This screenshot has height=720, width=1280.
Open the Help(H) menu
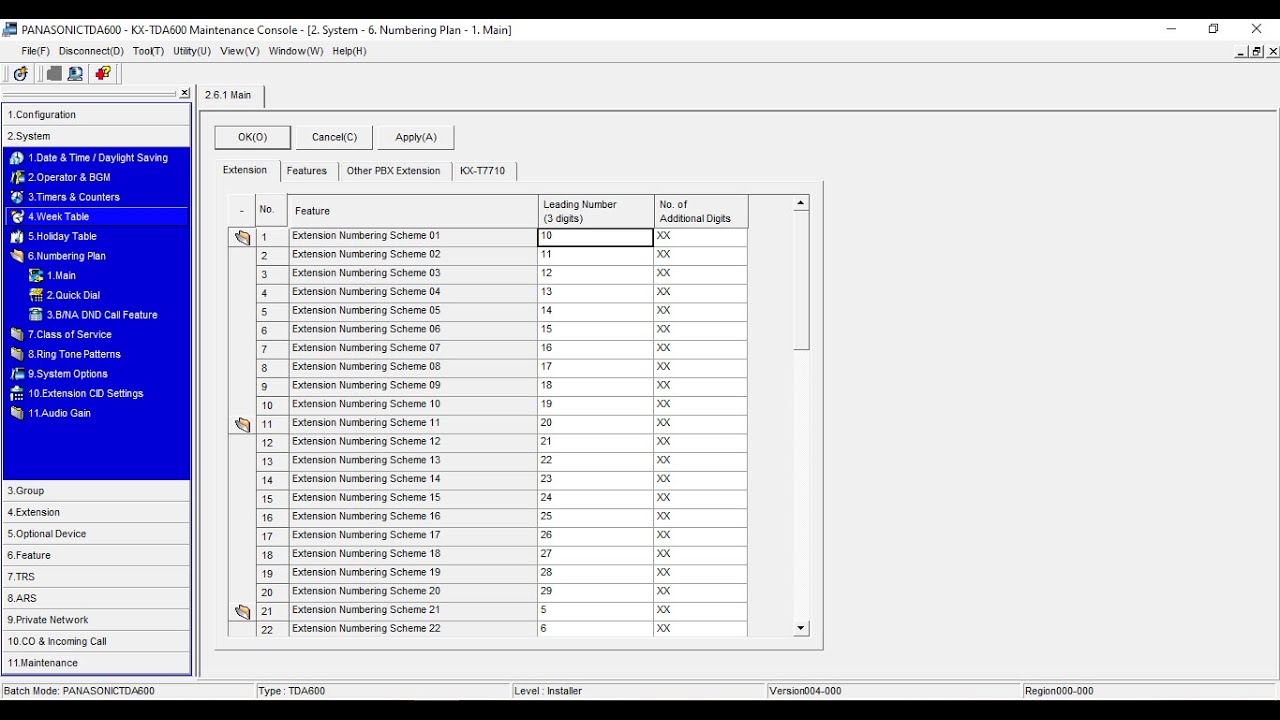click(350, 51)
